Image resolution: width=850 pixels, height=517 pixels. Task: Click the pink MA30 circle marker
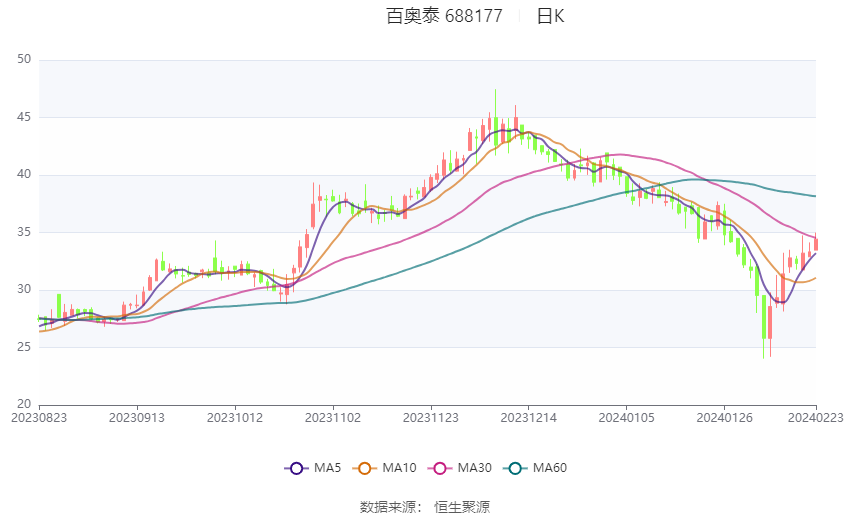point(440,468)
